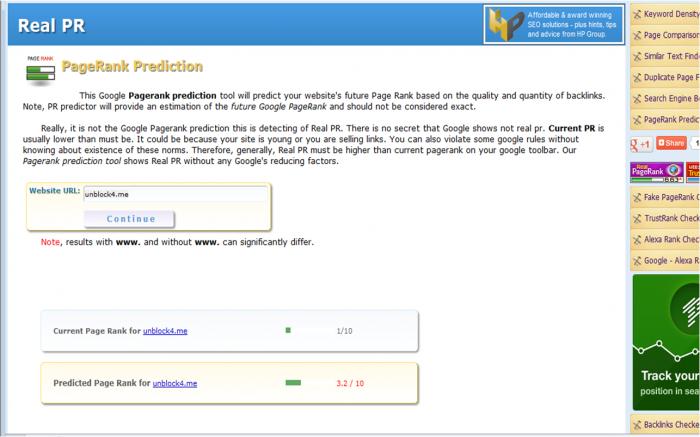Click the Continue button
Image resolution: width=700 pixels, height=437 pixels.
pos(130,219)
